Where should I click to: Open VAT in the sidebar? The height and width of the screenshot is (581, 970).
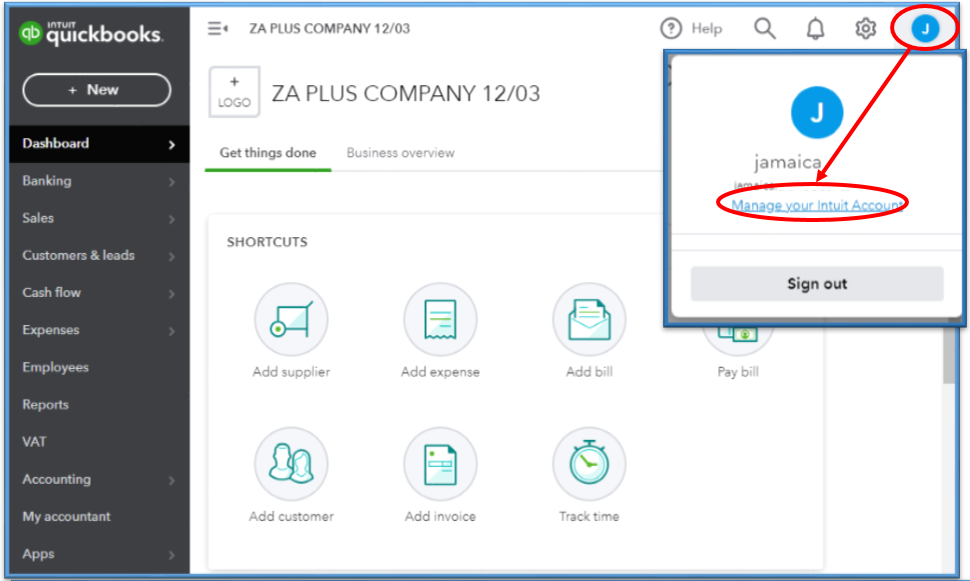(x=100, y=442)
